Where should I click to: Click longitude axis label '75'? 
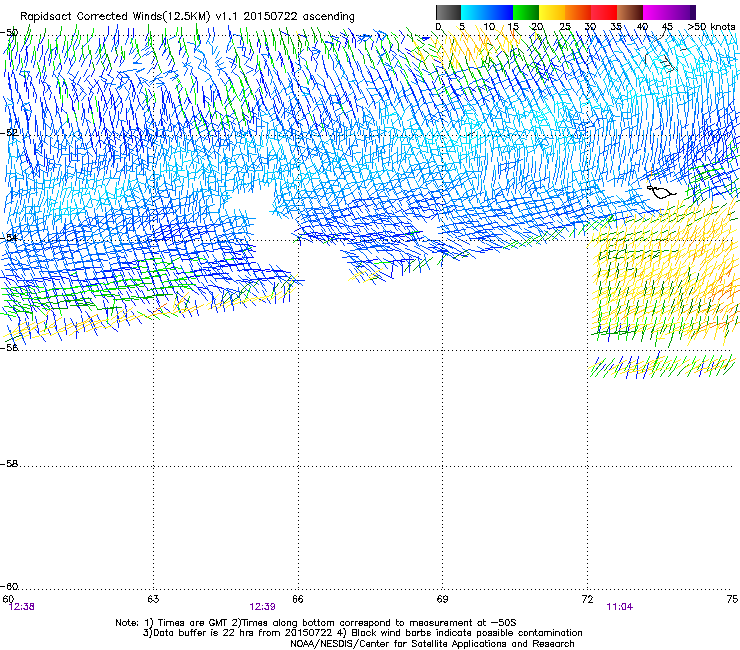[x=732, y=599]
